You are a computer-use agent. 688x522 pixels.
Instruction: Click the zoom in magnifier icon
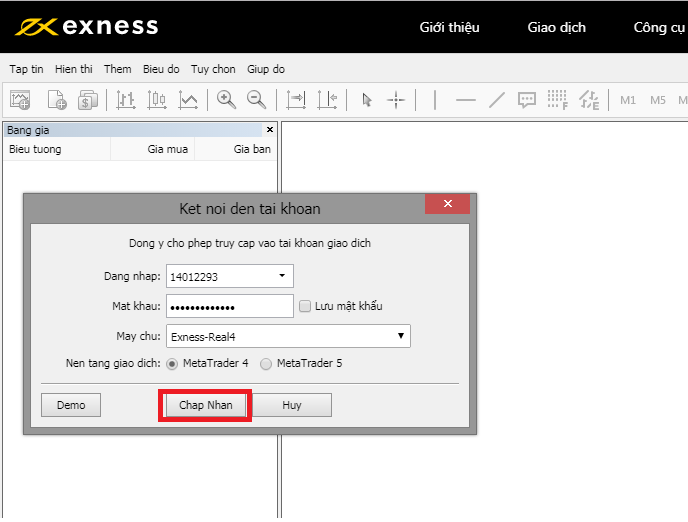[227, 99]
